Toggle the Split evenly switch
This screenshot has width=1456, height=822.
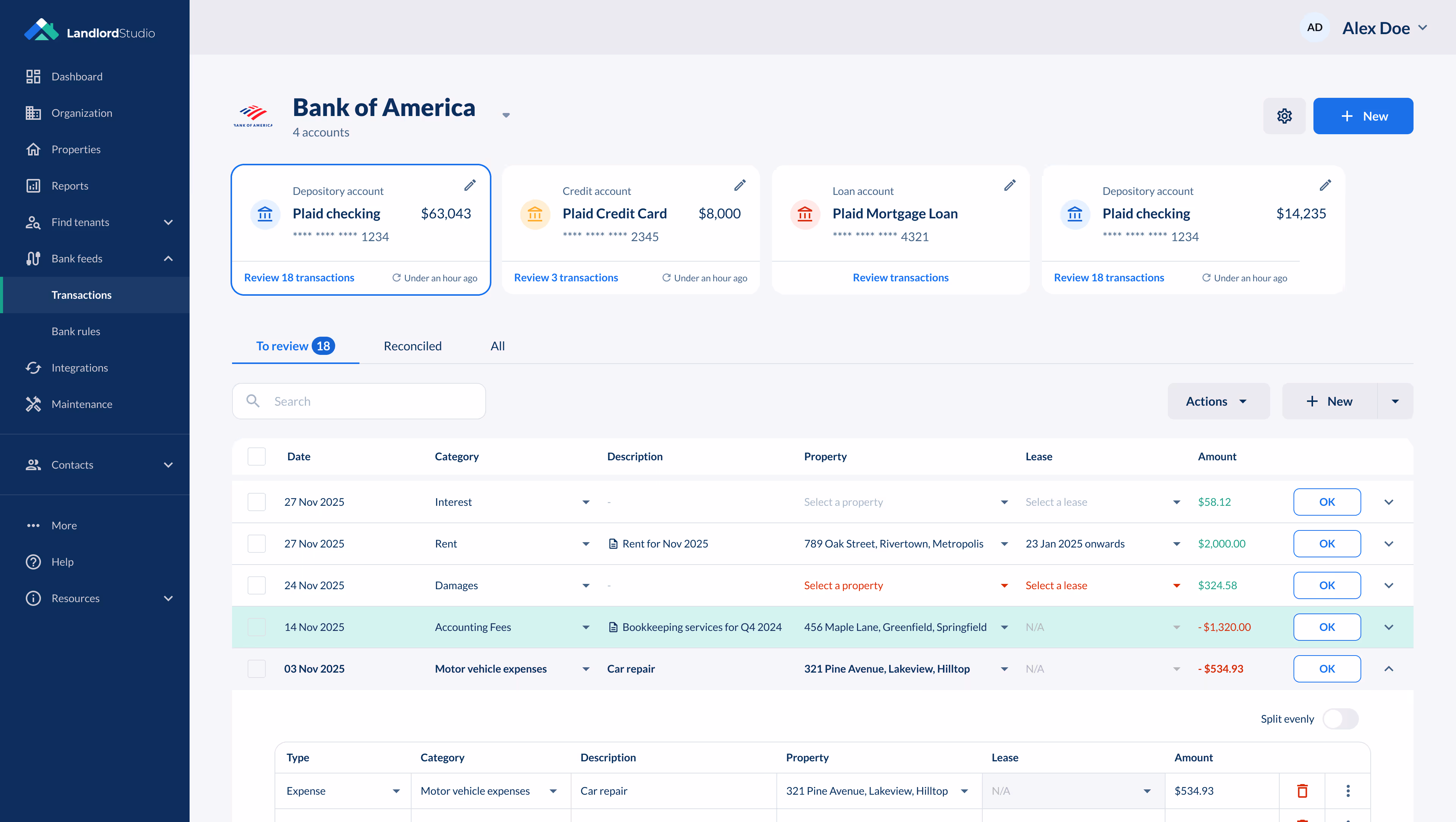(x=1340, y=718)
